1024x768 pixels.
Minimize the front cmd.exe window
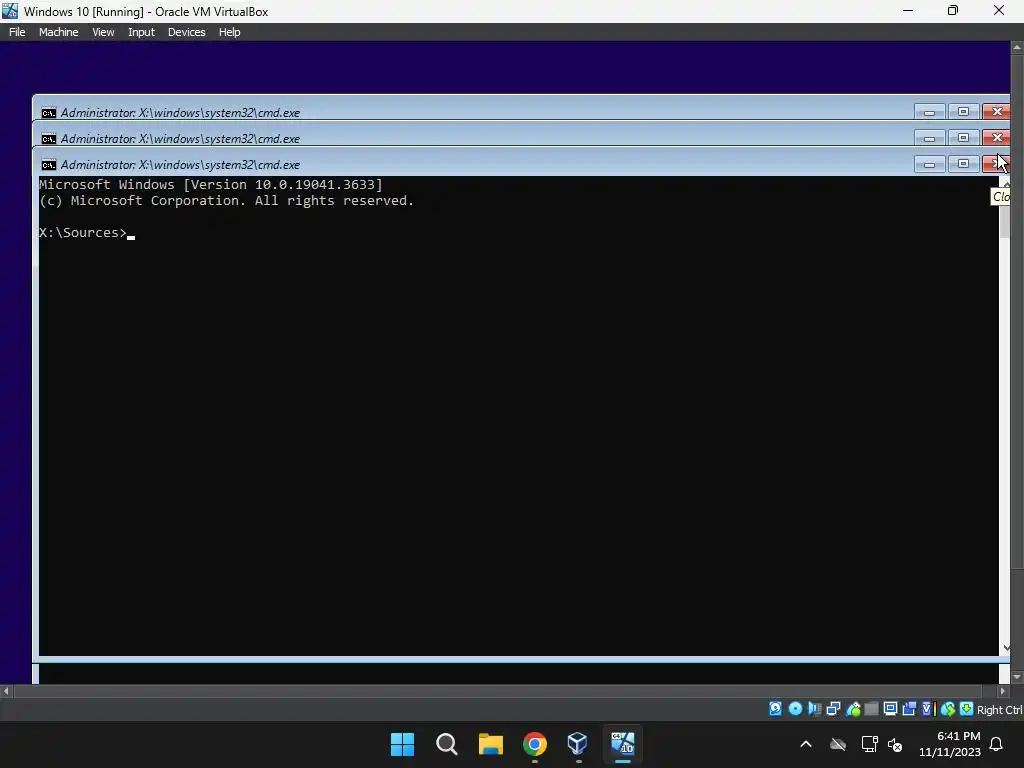[929, 164]
